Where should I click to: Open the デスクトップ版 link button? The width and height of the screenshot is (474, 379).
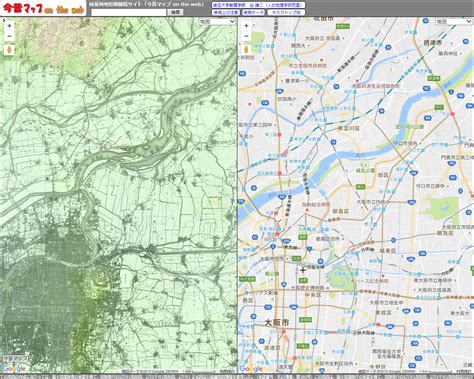(286, 12)
